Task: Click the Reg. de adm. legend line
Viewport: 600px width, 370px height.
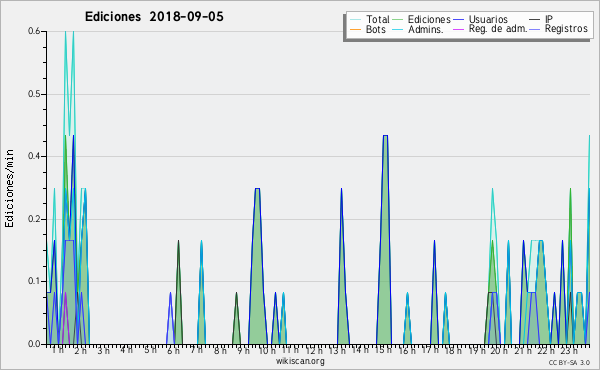Action: point(458,29)
